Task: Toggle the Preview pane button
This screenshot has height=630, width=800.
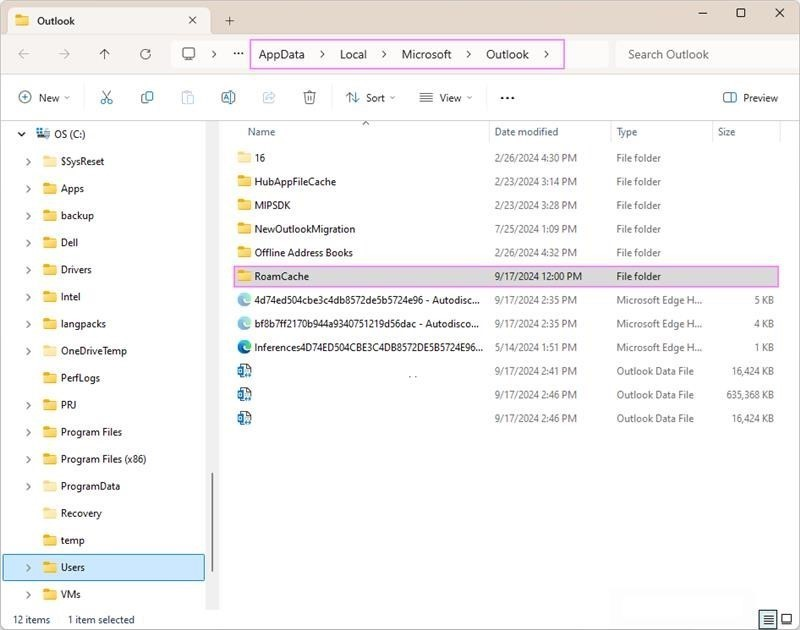Action: pos(750,97)
